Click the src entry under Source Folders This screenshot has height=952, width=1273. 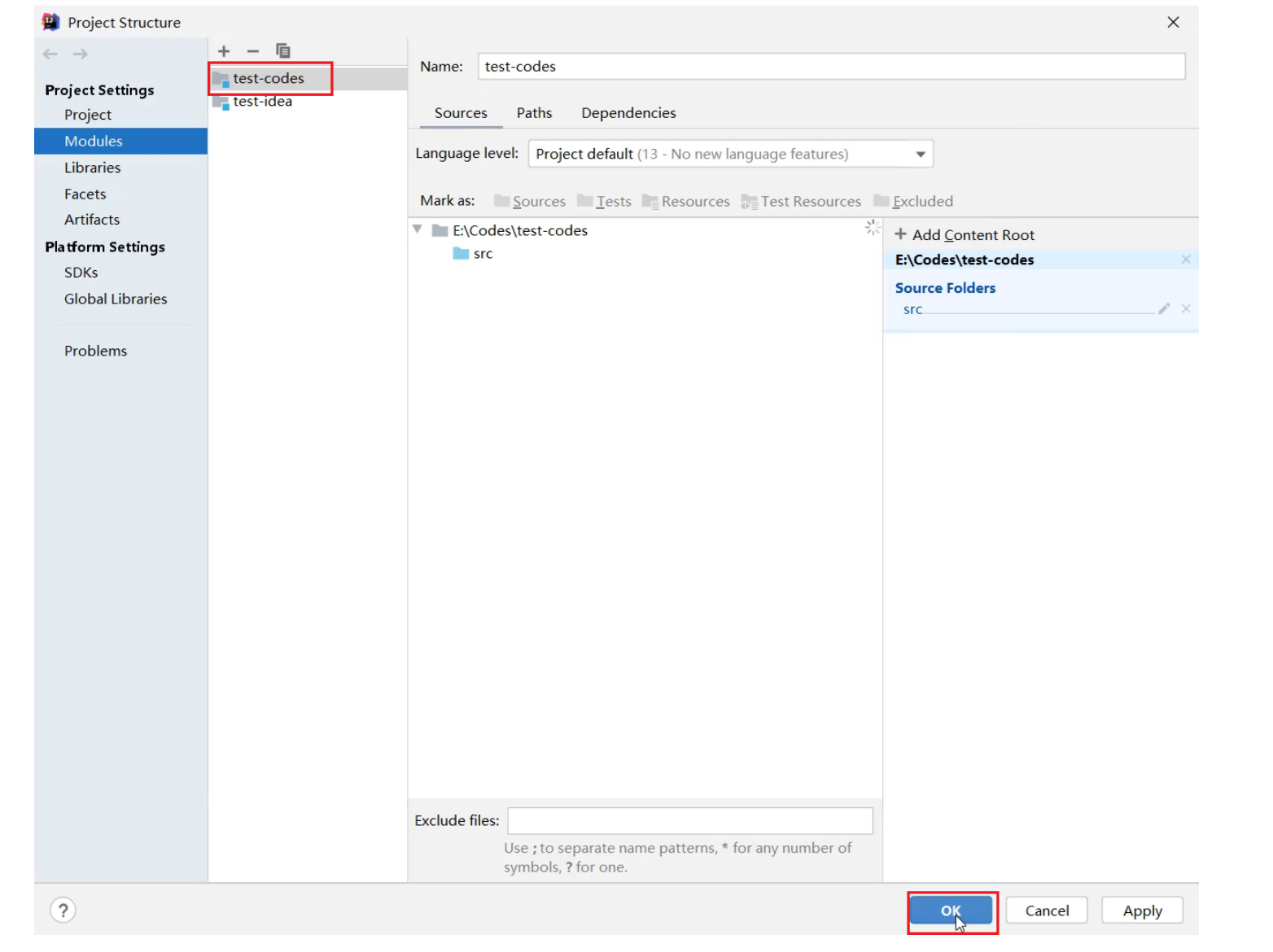(x=912, y=309)
